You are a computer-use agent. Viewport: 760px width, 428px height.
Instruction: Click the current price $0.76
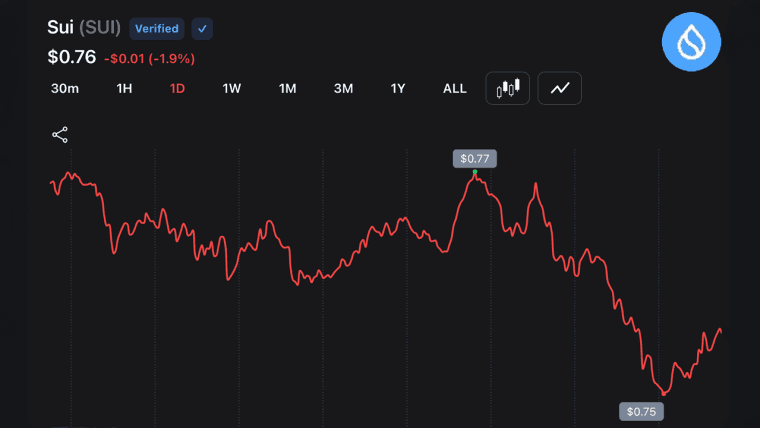[72, 57]
